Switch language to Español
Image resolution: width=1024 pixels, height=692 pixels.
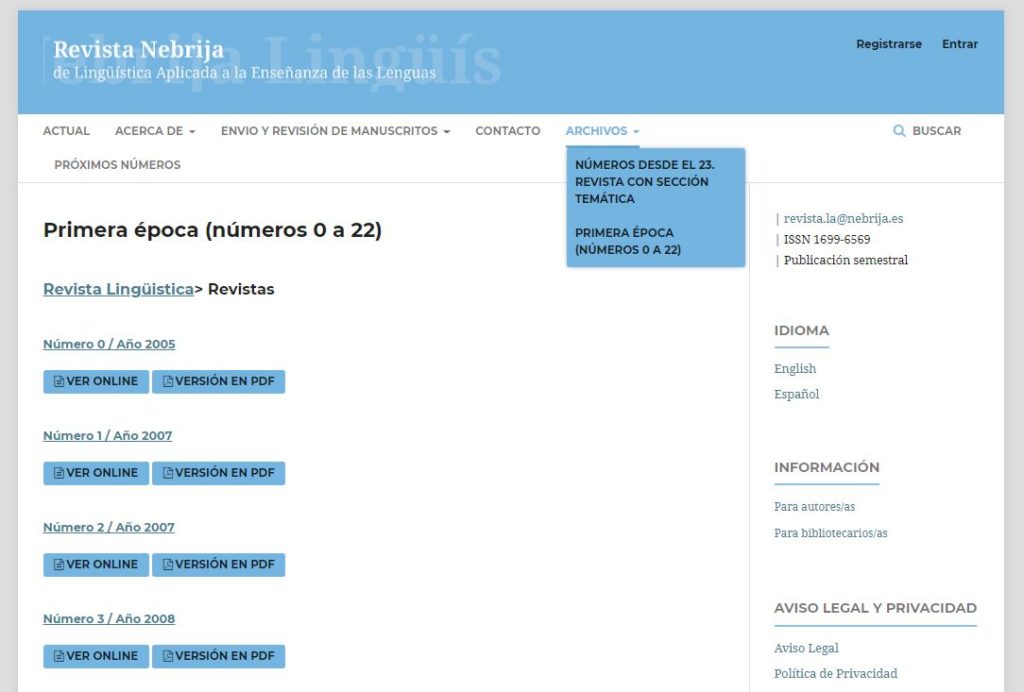pos(796,394)
